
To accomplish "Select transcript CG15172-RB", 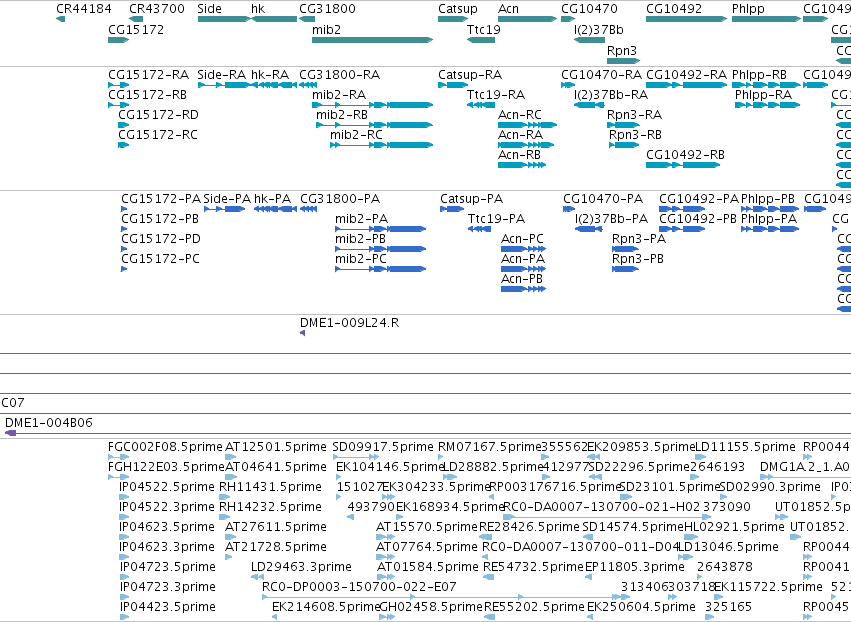I will coord(148,94).
